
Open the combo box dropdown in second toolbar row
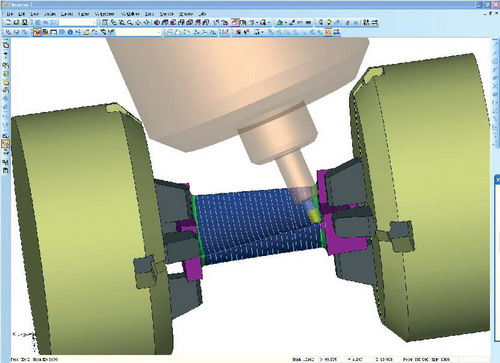click(x=159, y=32)
